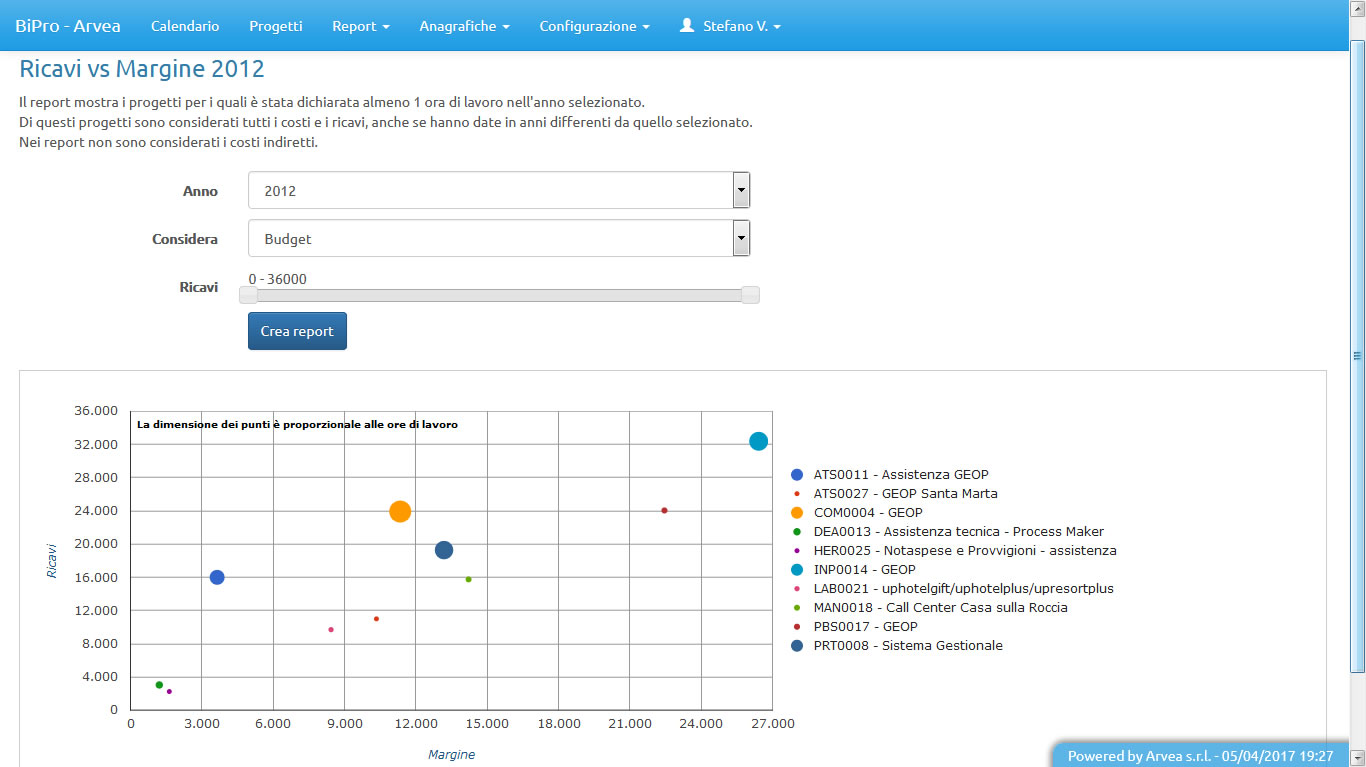Open the Anno year dropdown
Viewport: 1366px width, 767px height.
(x=498, y=190)
